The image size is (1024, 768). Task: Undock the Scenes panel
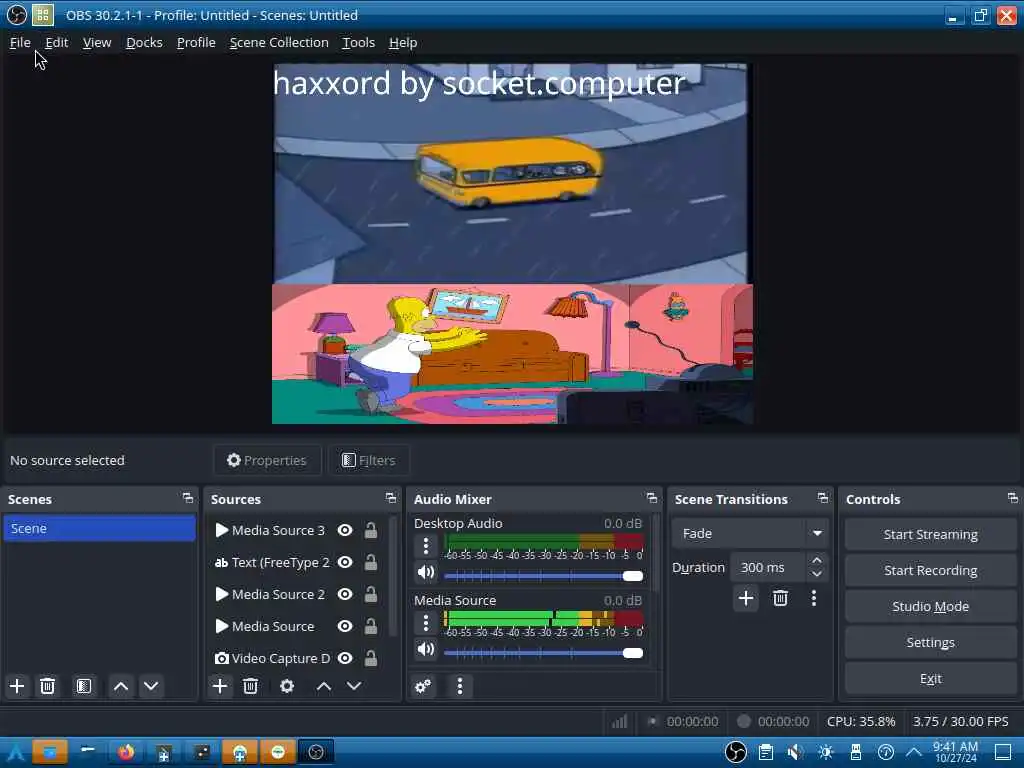click(x=188, y=498)
